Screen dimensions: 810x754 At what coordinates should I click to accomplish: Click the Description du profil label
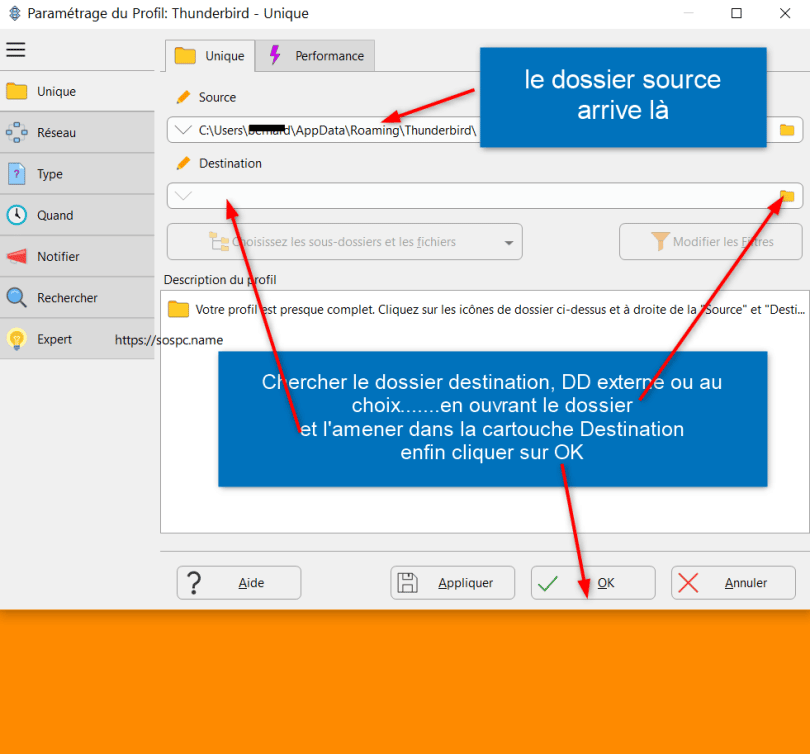click(x=220, y=280)
